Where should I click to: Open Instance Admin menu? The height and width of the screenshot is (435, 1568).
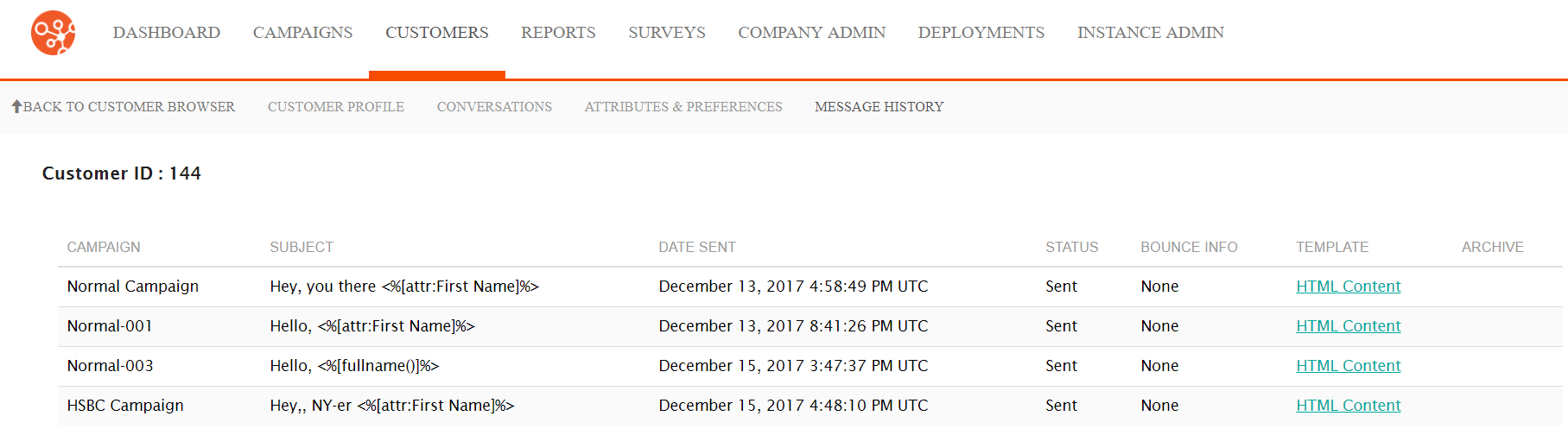(x=1151, y=33)
